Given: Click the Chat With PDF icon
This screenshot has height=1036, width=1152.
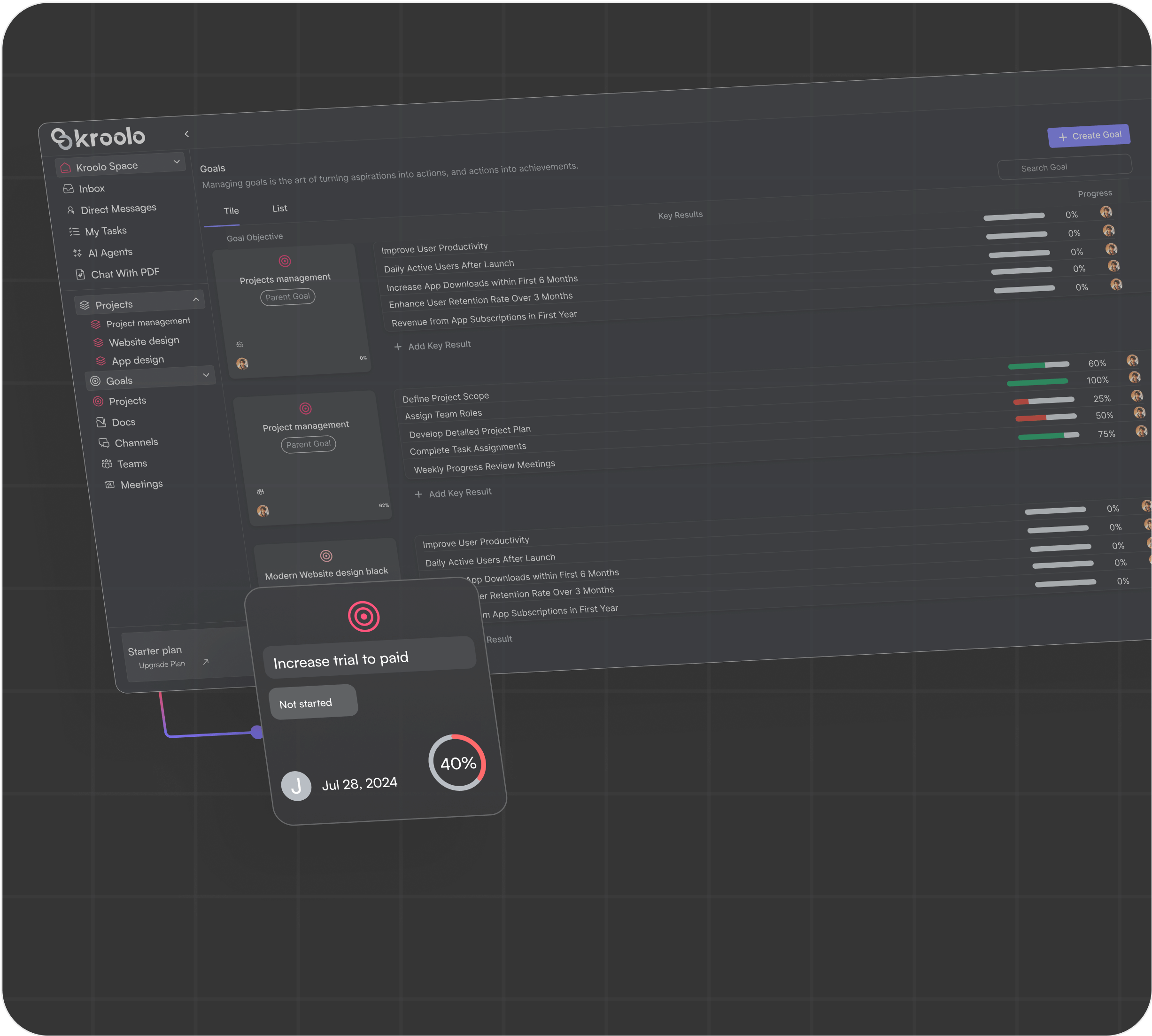Looking at the screenshot, I should [80, 275].
